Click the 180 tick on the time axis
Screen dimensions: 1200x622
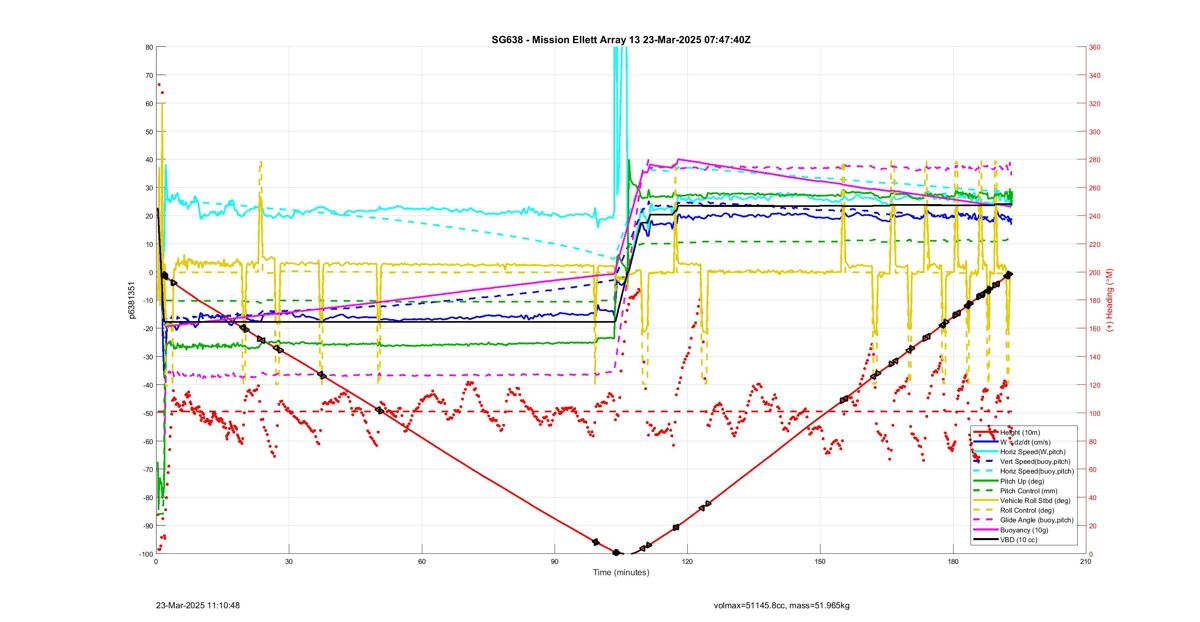pyautogui.click(x=952, y=562)
